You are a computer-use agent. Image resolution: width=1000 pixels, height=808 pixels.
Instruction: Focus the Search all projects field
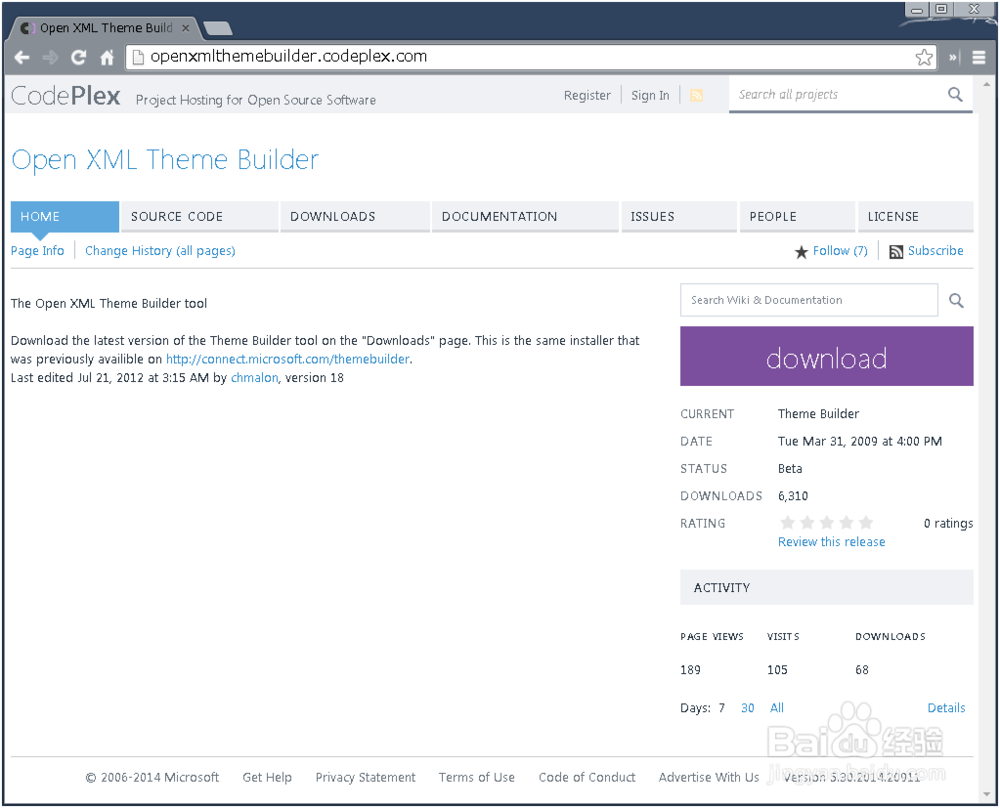tap(839, 94)
